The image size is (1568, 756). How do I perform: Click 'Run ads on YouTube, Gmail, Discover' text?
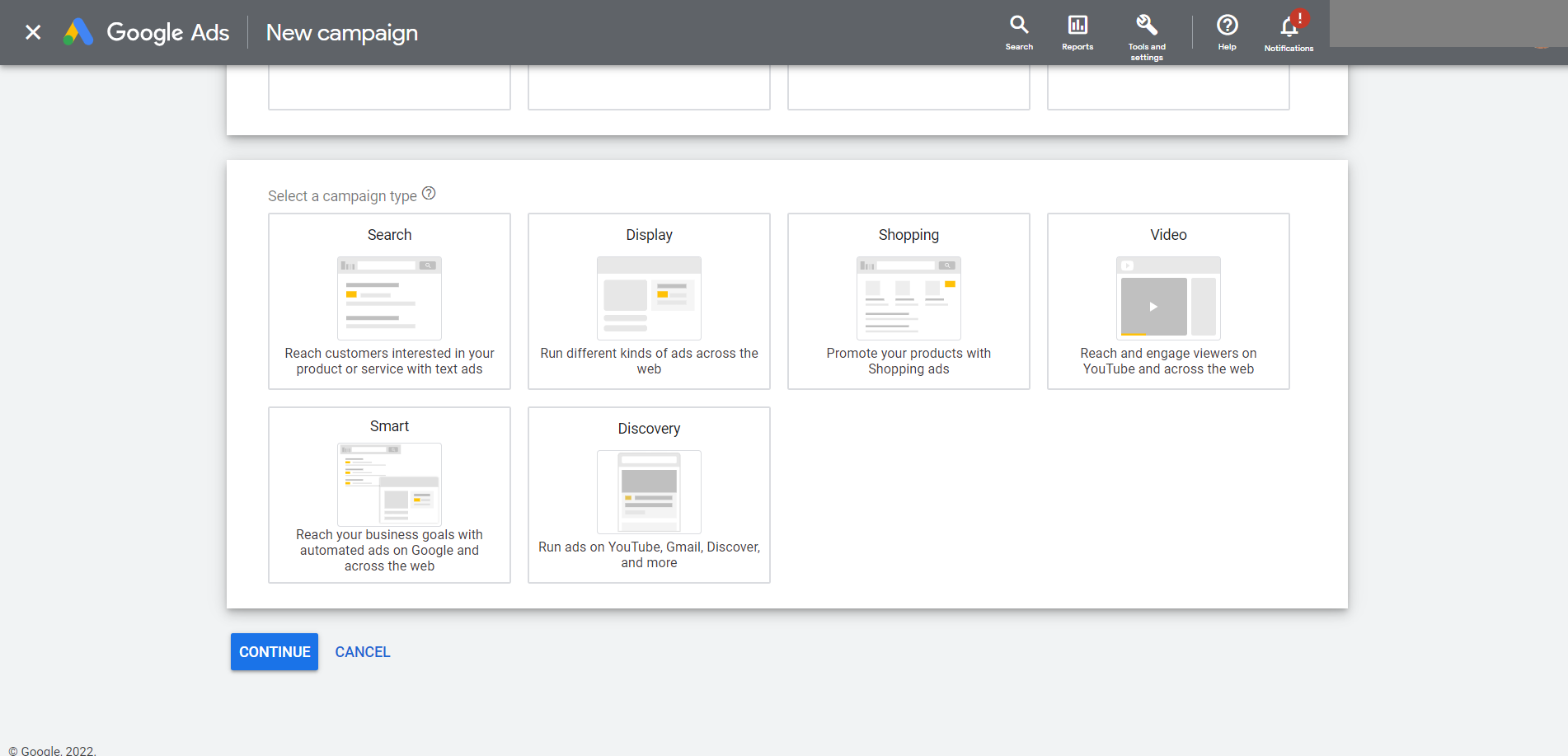tap(649, 555)
